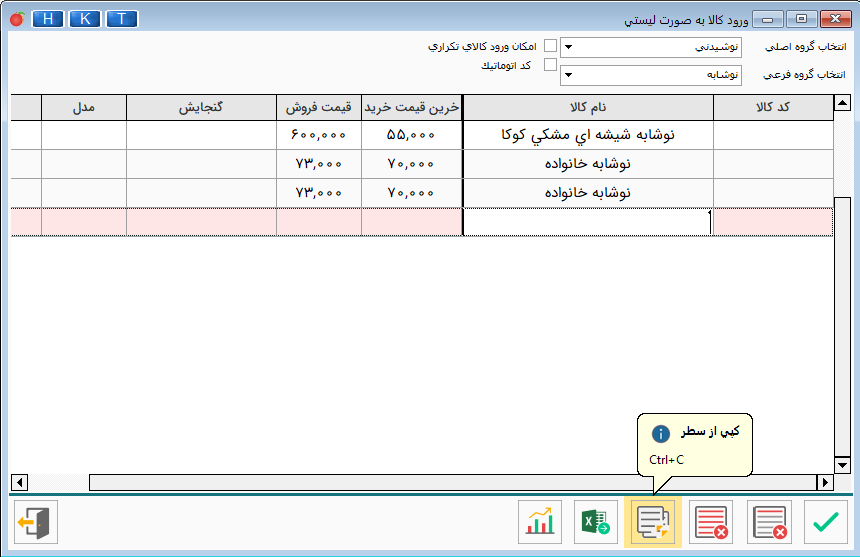860x557 pixels.
Task: Click the horizontal scrollbar thumb
Action: [x=453, y=482]
